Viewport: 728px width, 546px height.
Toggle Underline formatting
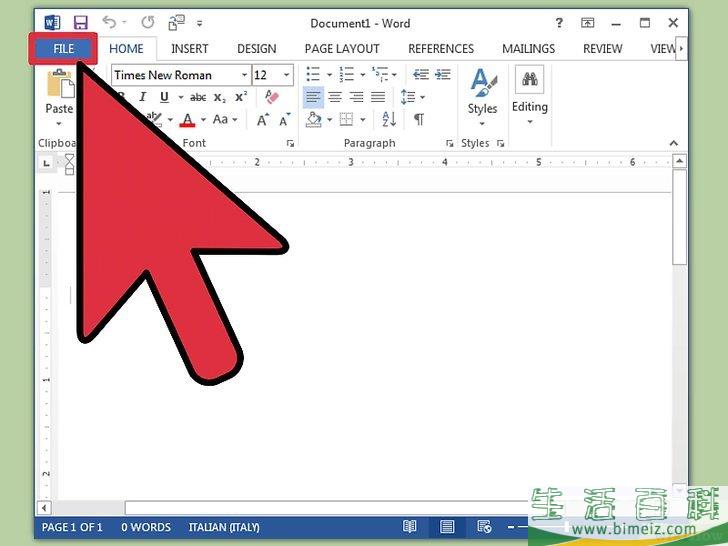click(164, 97)
